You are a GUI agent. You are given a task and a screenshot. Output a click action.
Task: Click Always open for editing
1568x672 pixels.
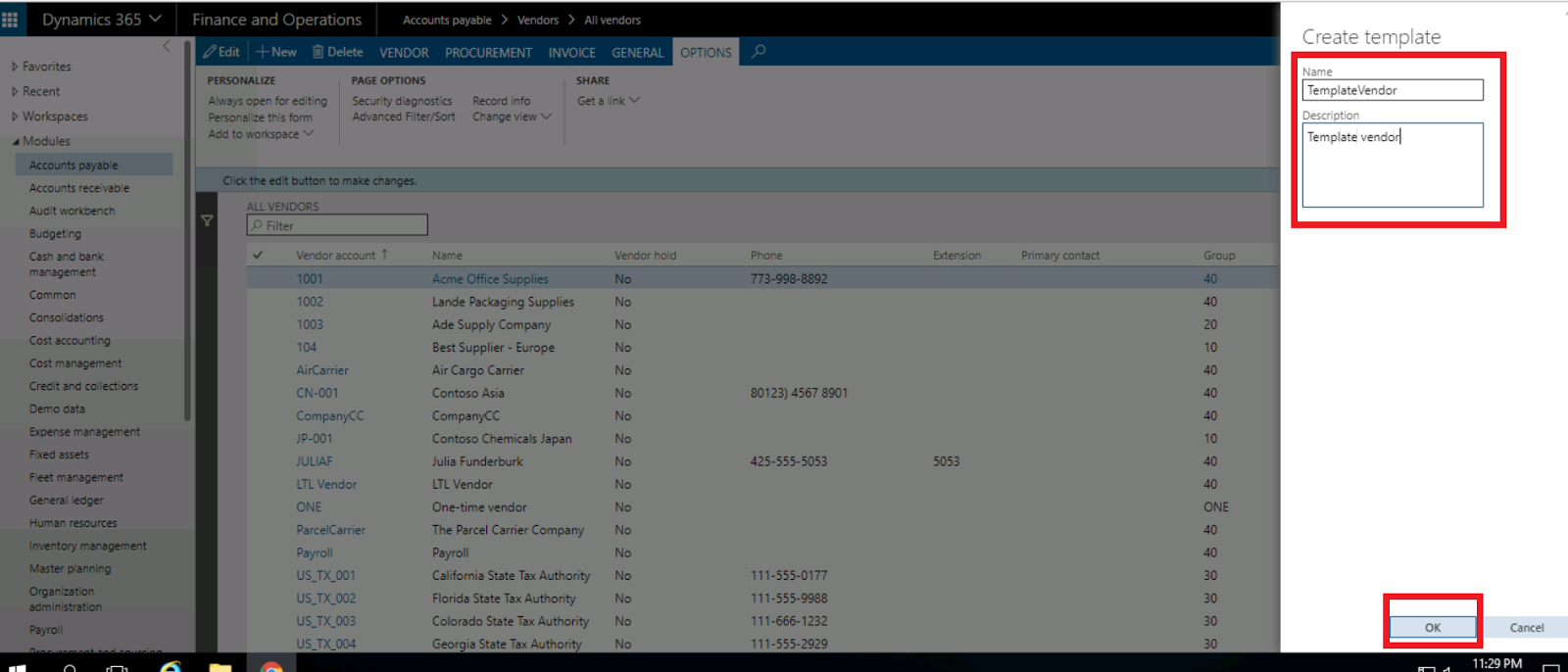click(268, 101)
